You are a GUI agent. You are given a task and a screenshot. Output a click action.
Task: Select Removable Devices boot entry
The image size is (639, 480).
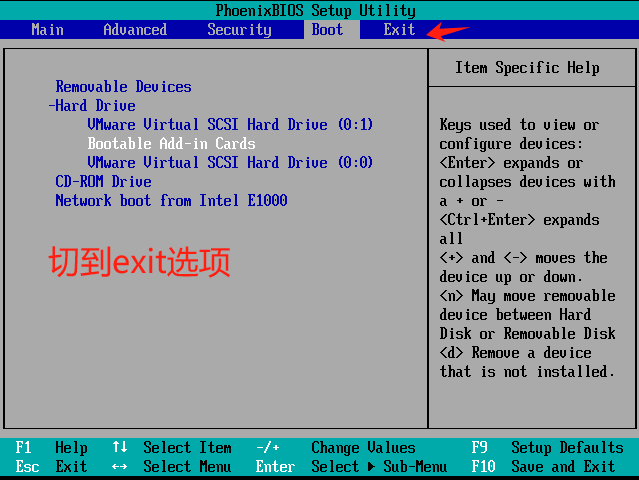(x=123, y=87)
